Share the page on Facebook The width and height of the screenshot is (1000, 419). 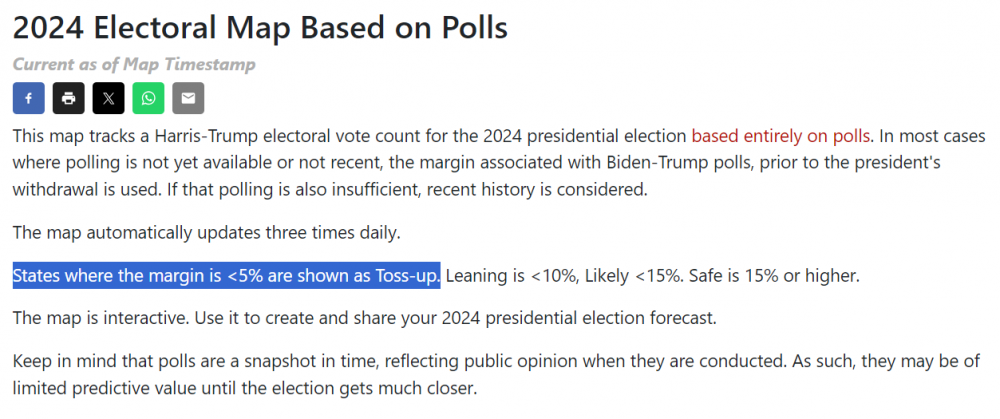click(x=28, y=98)
